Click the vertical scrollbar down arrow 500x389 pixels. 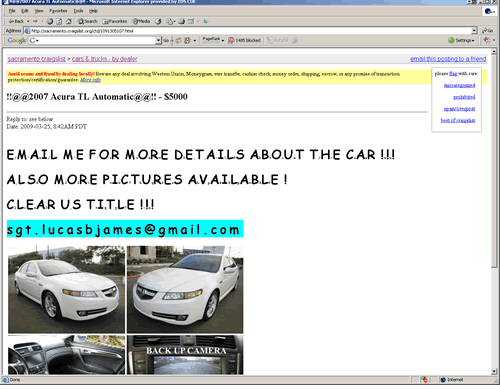tap(494, 371)
